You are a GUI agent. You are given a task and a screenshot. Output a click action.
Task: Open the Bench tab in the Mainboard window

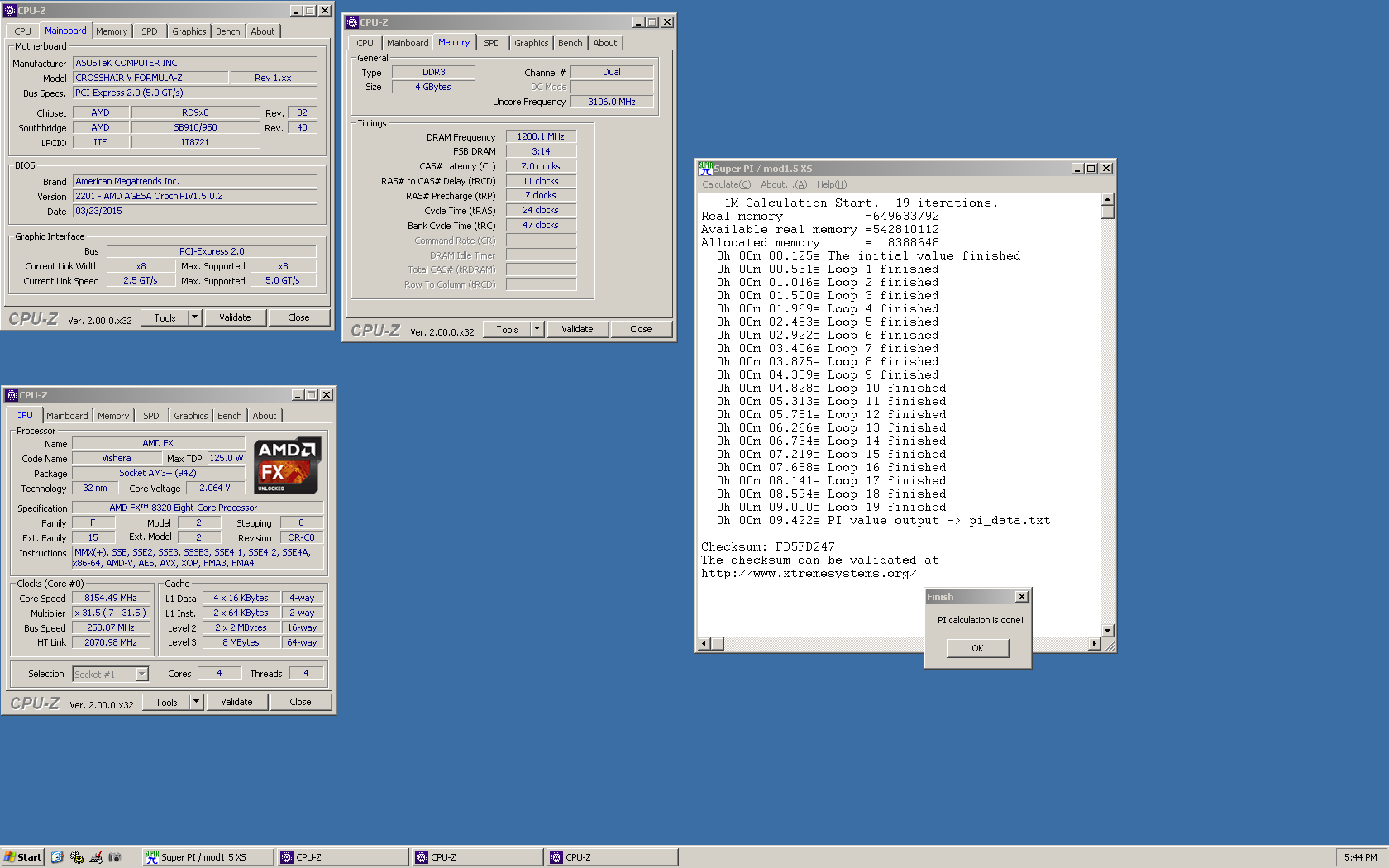click(x=228, y=31)
